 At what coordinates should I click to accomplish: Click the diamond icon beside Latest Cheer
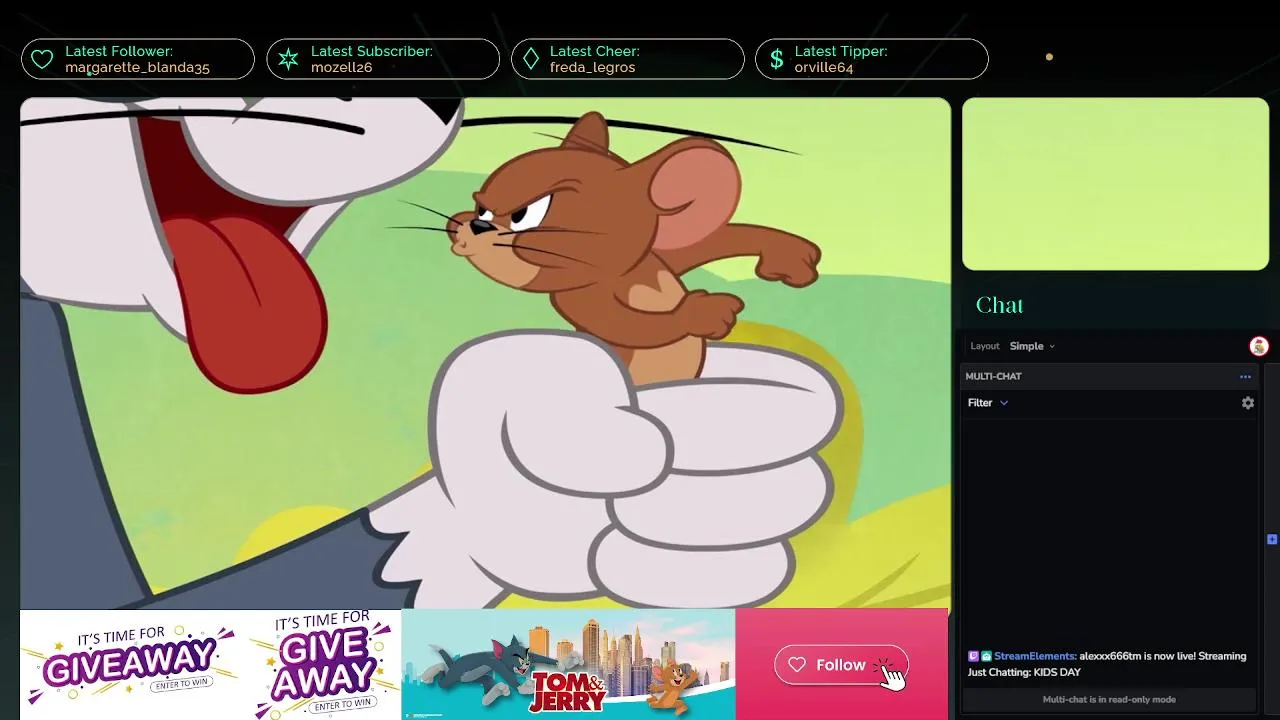coord(531,60)
